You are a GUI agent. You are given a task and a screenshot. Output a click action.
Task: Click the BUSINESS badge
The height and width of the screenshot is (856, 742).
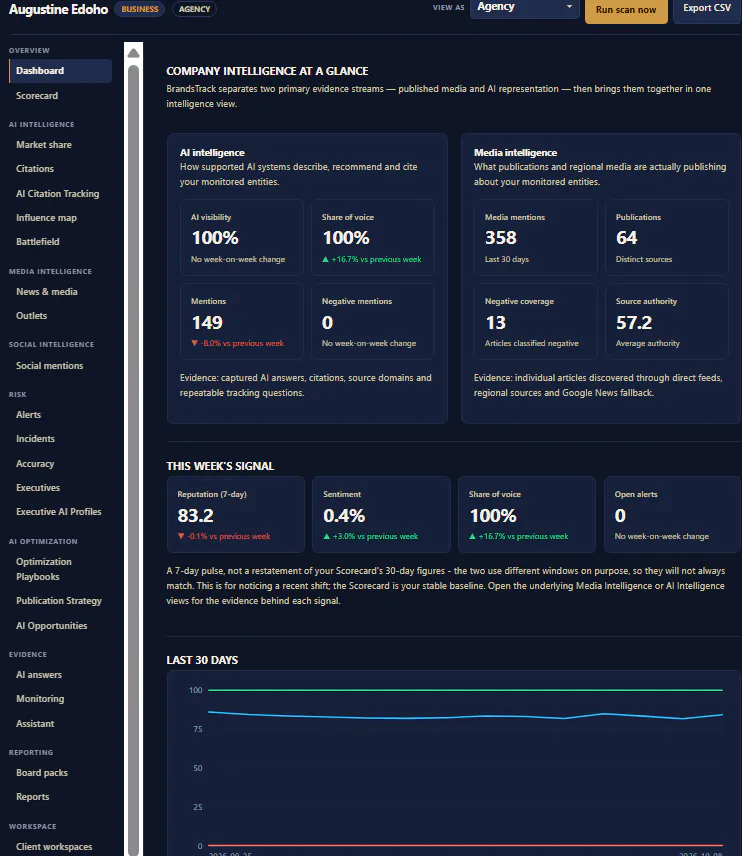click(140, 9)
